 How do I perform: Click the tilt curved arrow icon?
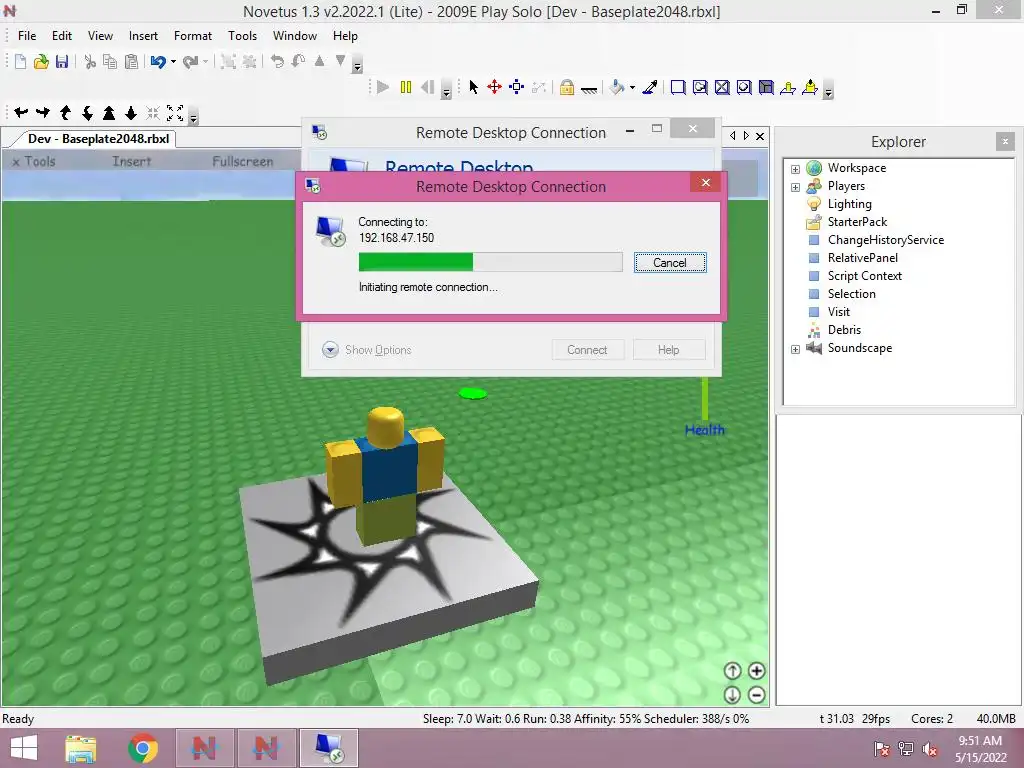click(298, 61)
